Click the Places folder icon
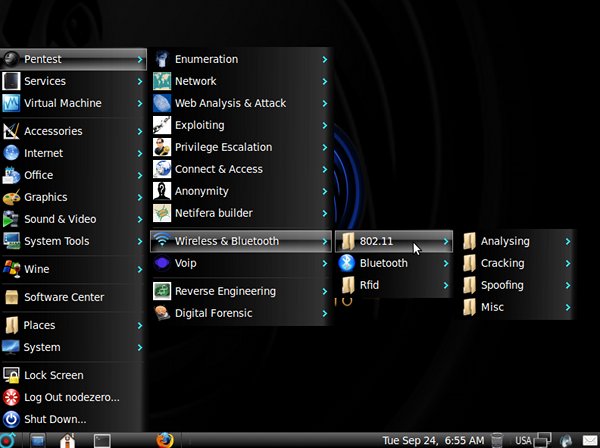Viewport: 600px width, 448px height. pyautogui.click(x=11, y=325)
